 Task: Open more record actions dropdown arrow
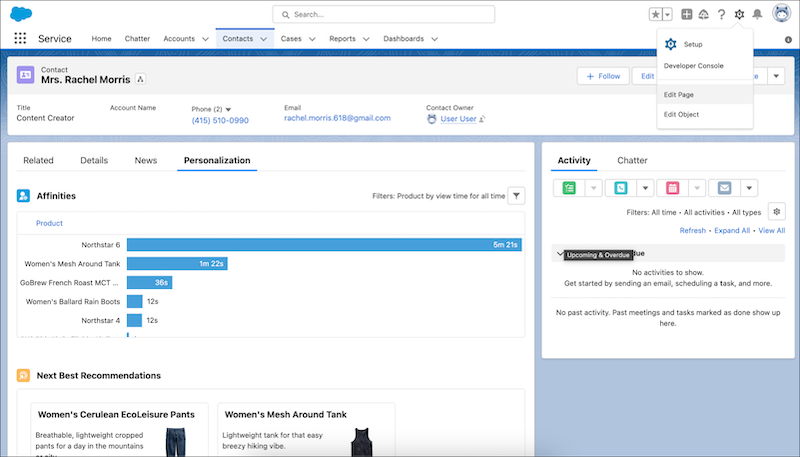[x=776, y=76]
